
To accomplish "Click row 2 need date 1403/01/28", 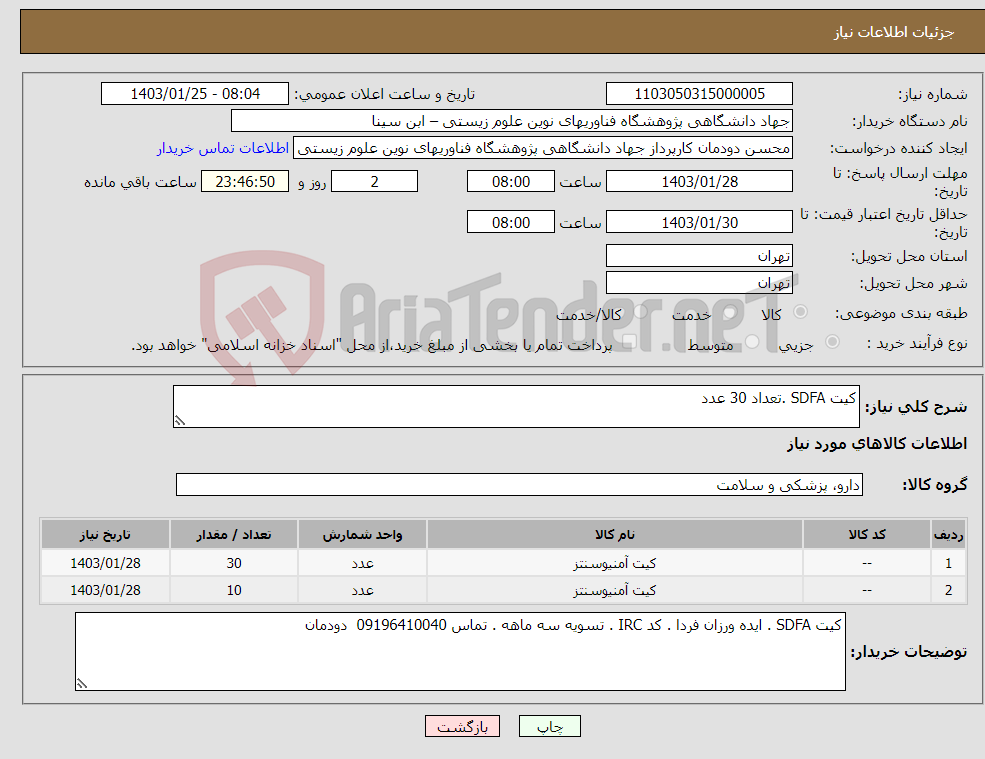I will [x=106, y=591].
